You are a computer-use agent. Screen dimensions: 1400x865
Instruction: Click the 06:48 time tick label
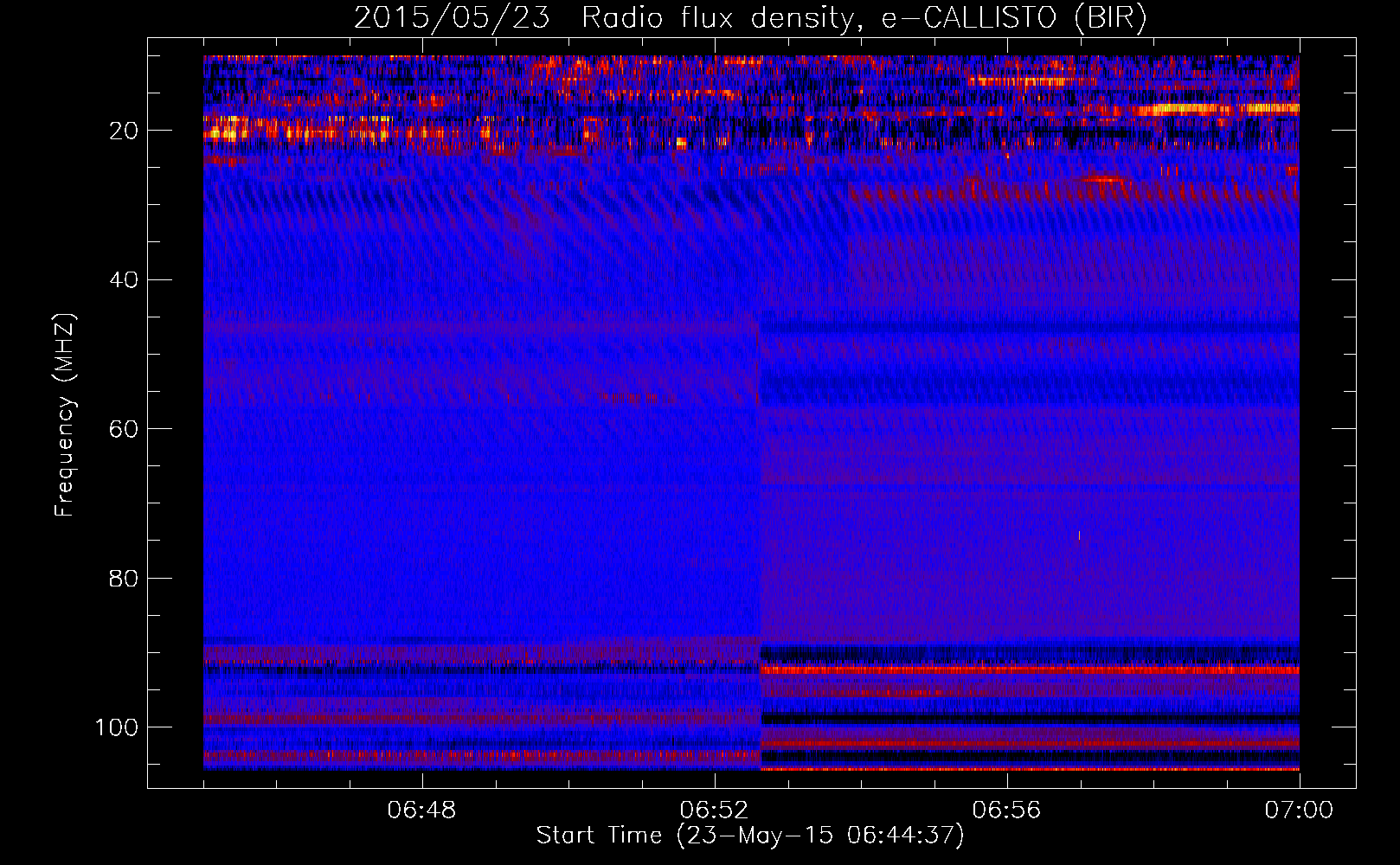coord(421,811)
